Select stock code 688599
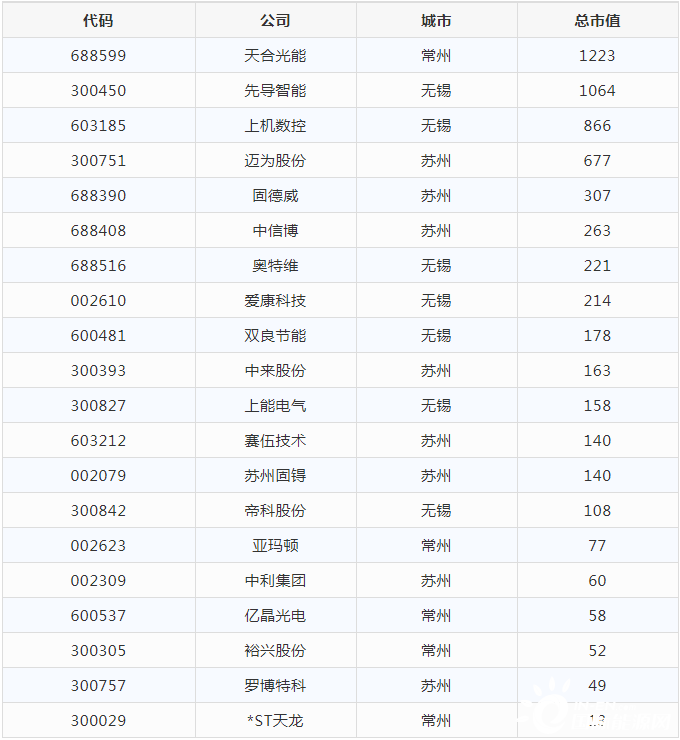The width and height of the screenshot is (680, 740). [x=98, y=56]
